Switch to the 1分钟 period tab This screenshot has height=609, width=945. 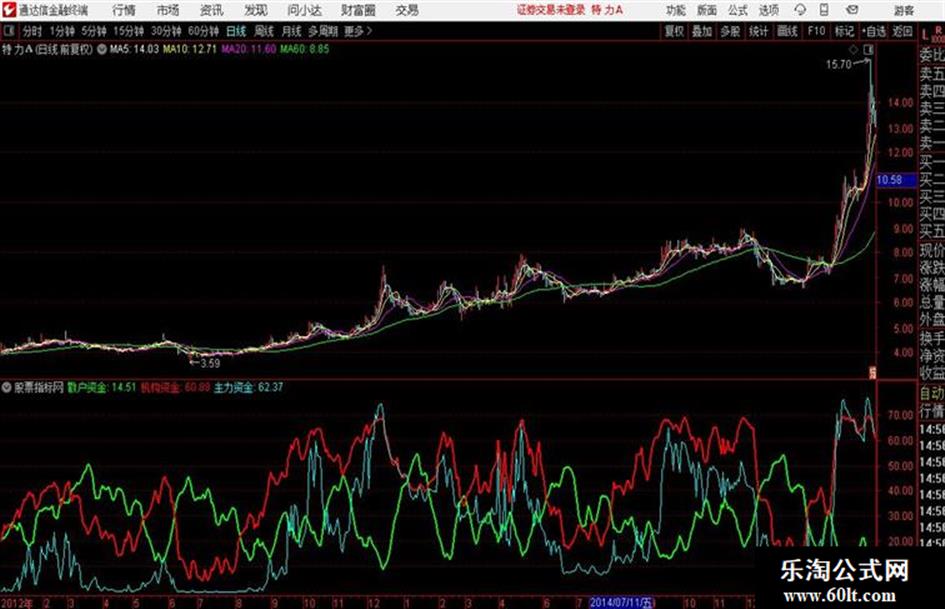pos(62,31)
